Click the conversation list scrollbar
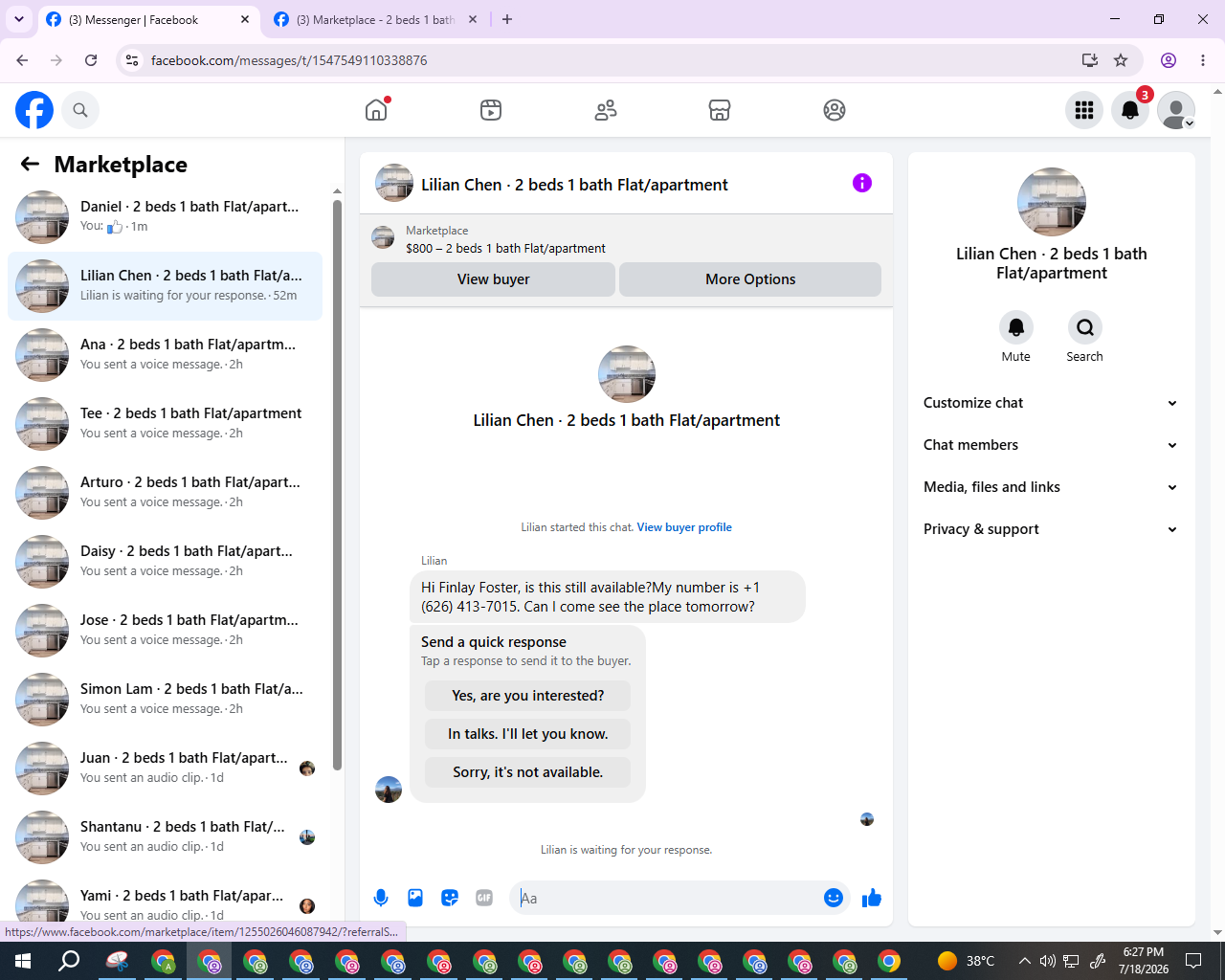This screenshot has width=1225, height=980. (x=337, y=483)
